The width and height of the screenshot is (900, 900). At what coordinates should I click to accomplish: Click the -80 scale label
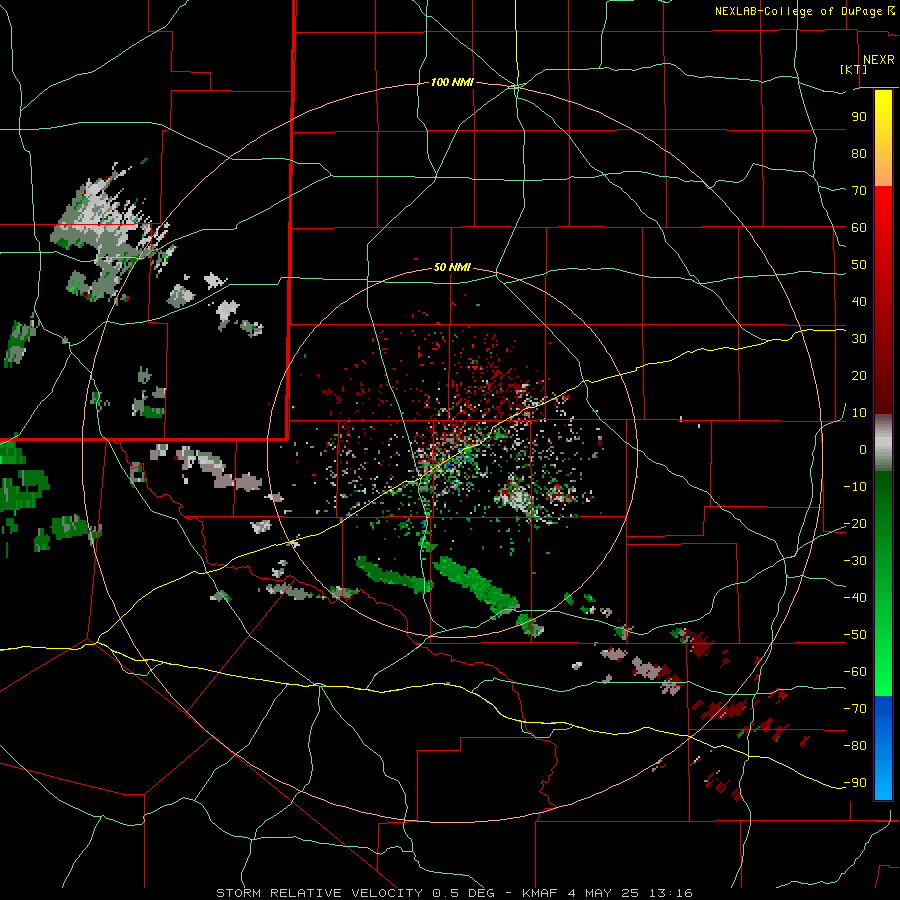855,746
